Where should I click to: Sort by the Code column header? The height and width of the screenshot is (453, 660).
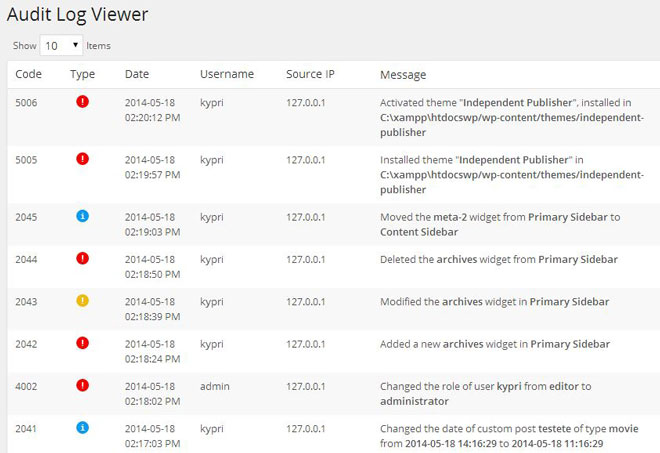pyautogui.click(x=29, y=74)
